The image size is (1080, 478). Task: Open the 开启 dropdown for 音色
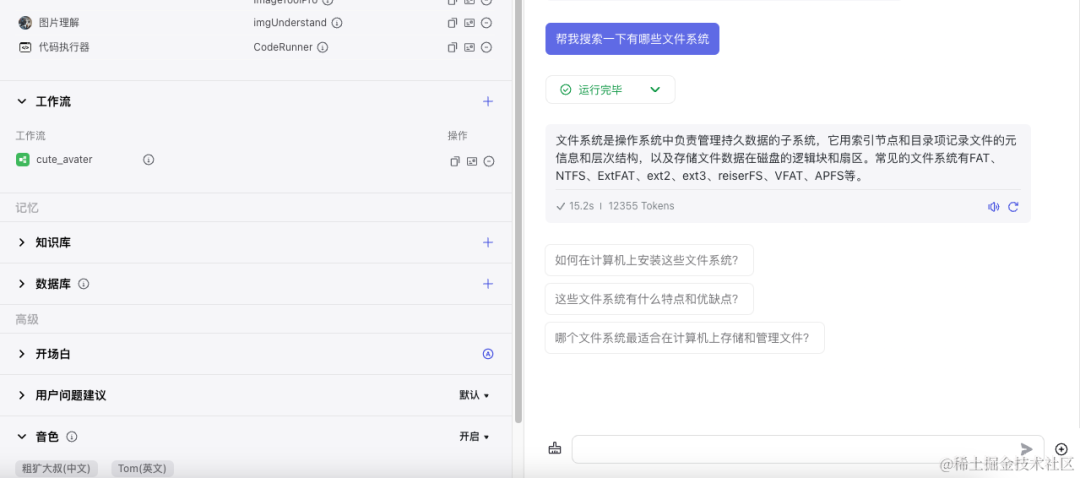474,437
